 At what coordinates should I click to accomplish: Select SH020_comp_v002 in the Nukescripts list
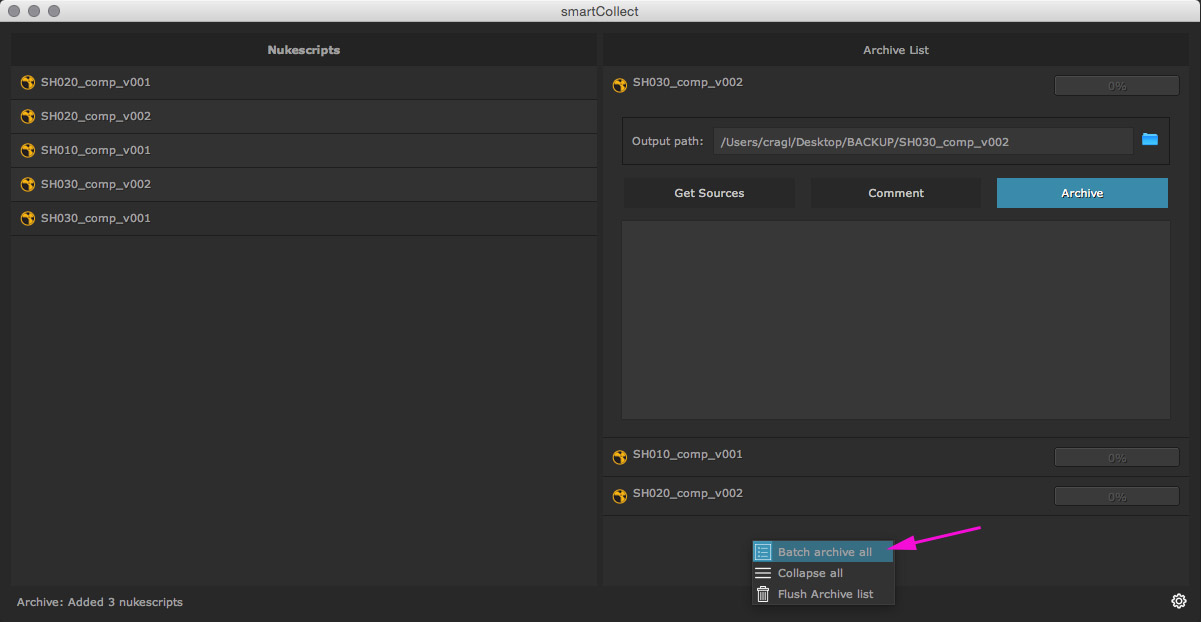point(96,117)
